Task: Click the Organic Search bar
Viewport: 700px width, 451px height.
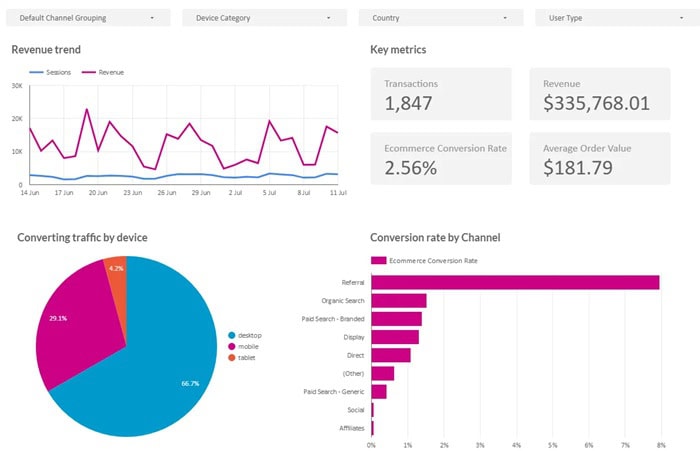Action: (399, 301)
